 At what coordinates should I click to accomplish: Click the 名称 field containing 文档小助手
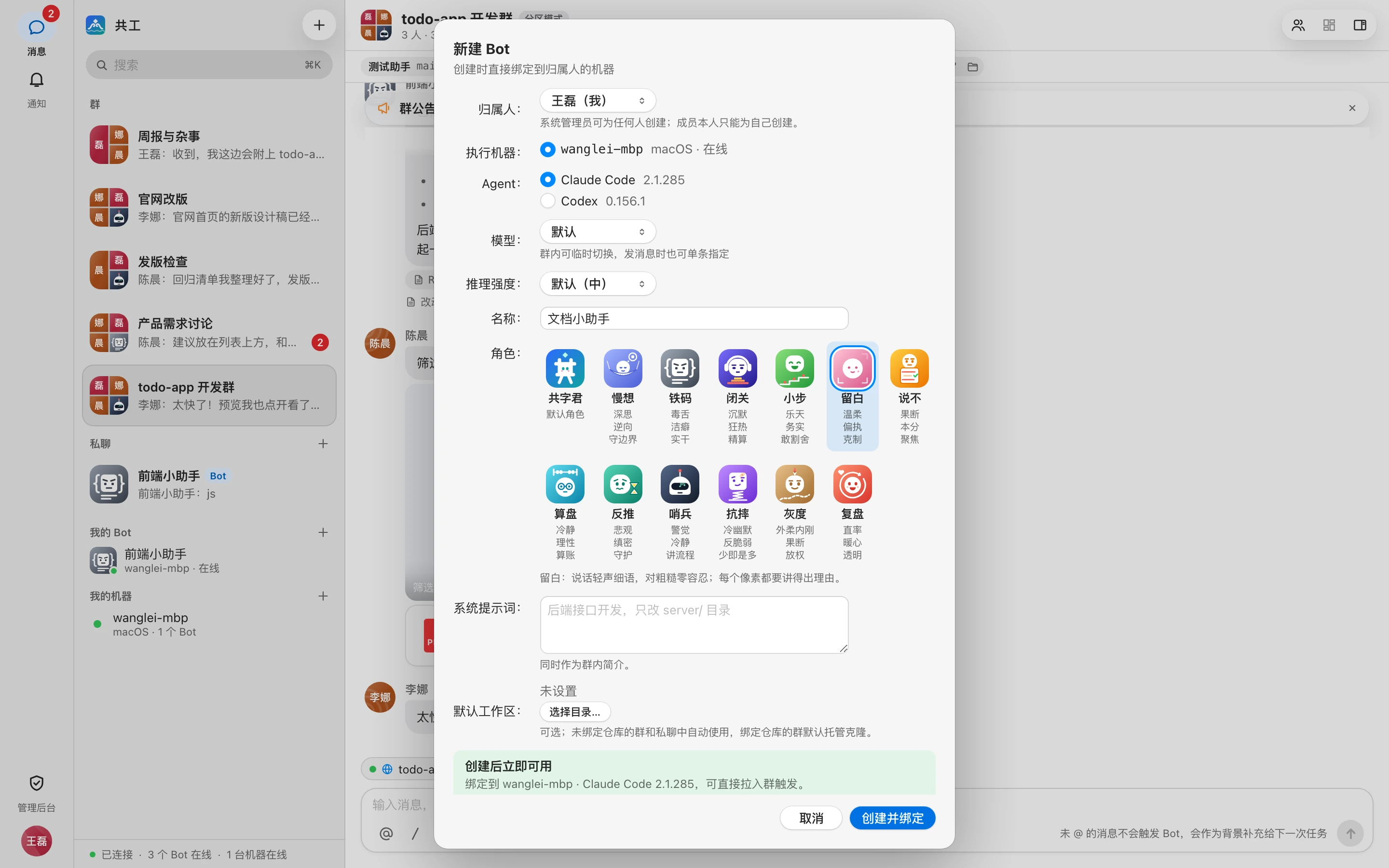point(694,319)
